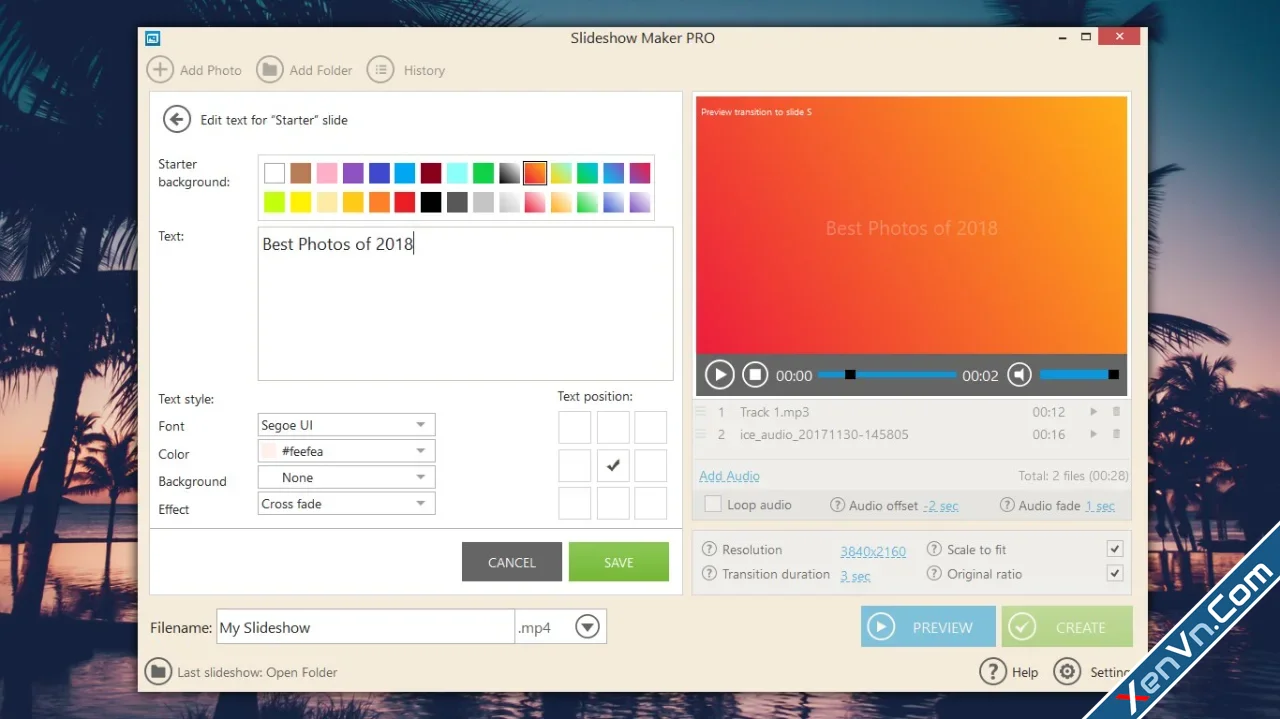Go back with the arrow beside Edit text
The width and height of the screenshot is (1280, 719).
coord(177,120)
